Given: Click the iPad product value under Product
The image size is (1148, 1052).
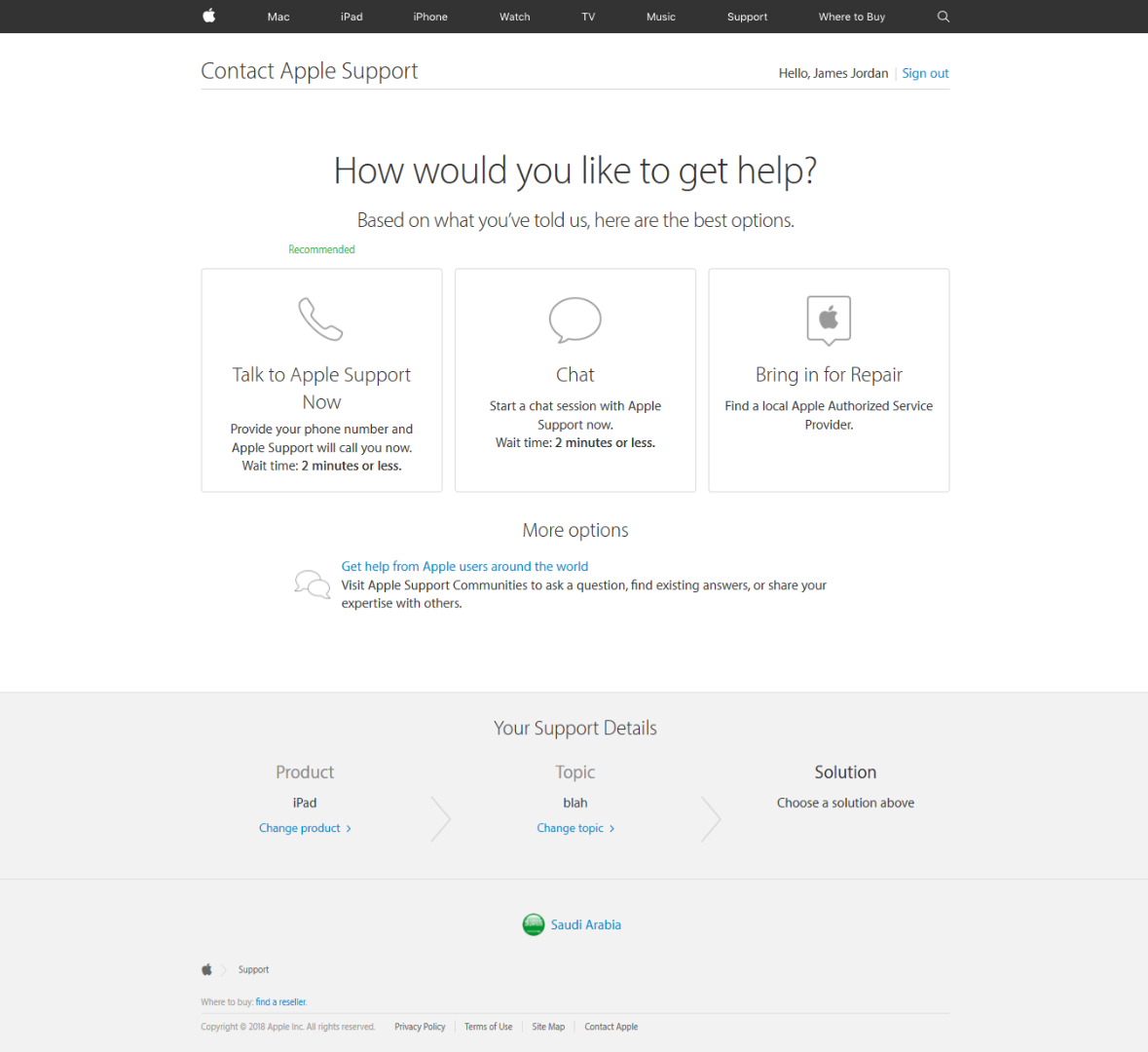Looking at the screenshot, I should point(305,803).
